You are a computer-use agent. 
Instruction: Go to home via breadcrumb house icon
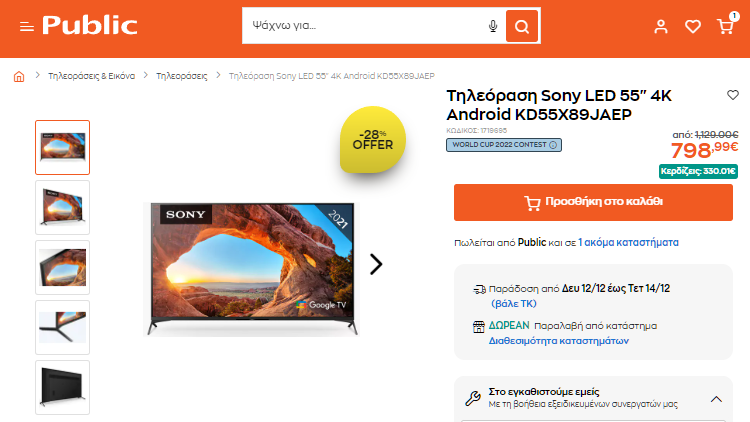tap(19, 77)
